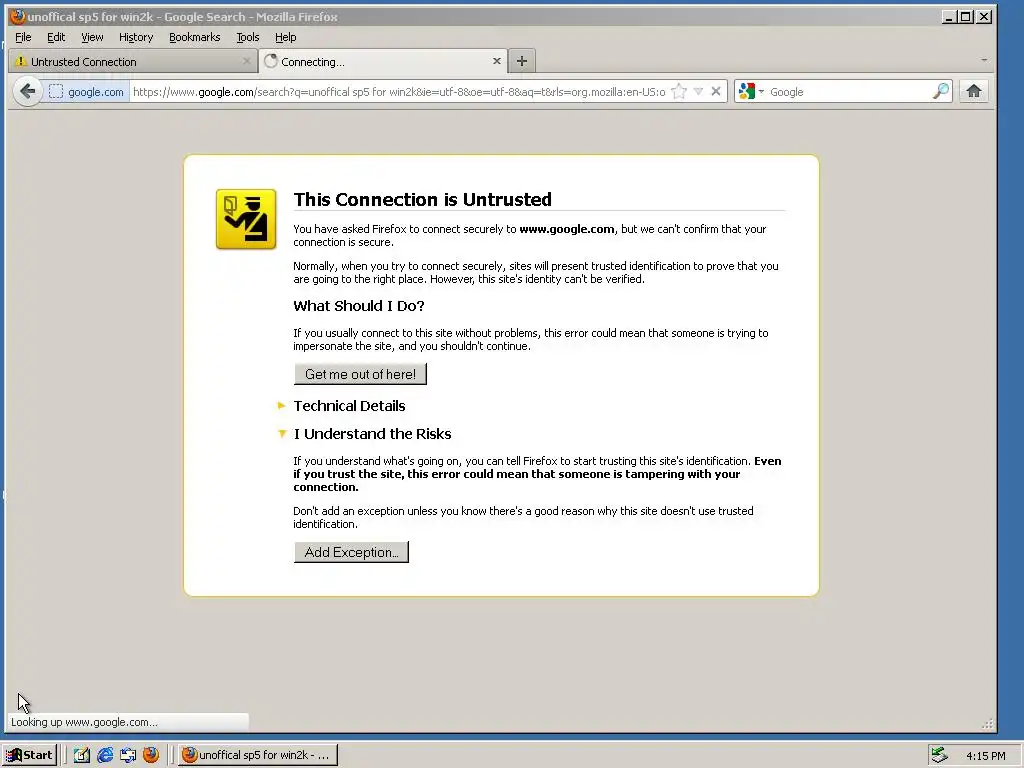Click the loading spinner on Connecting tab
Image resolution: width=1024 pixels, height=768 pixels.
[x=271, y=61]
